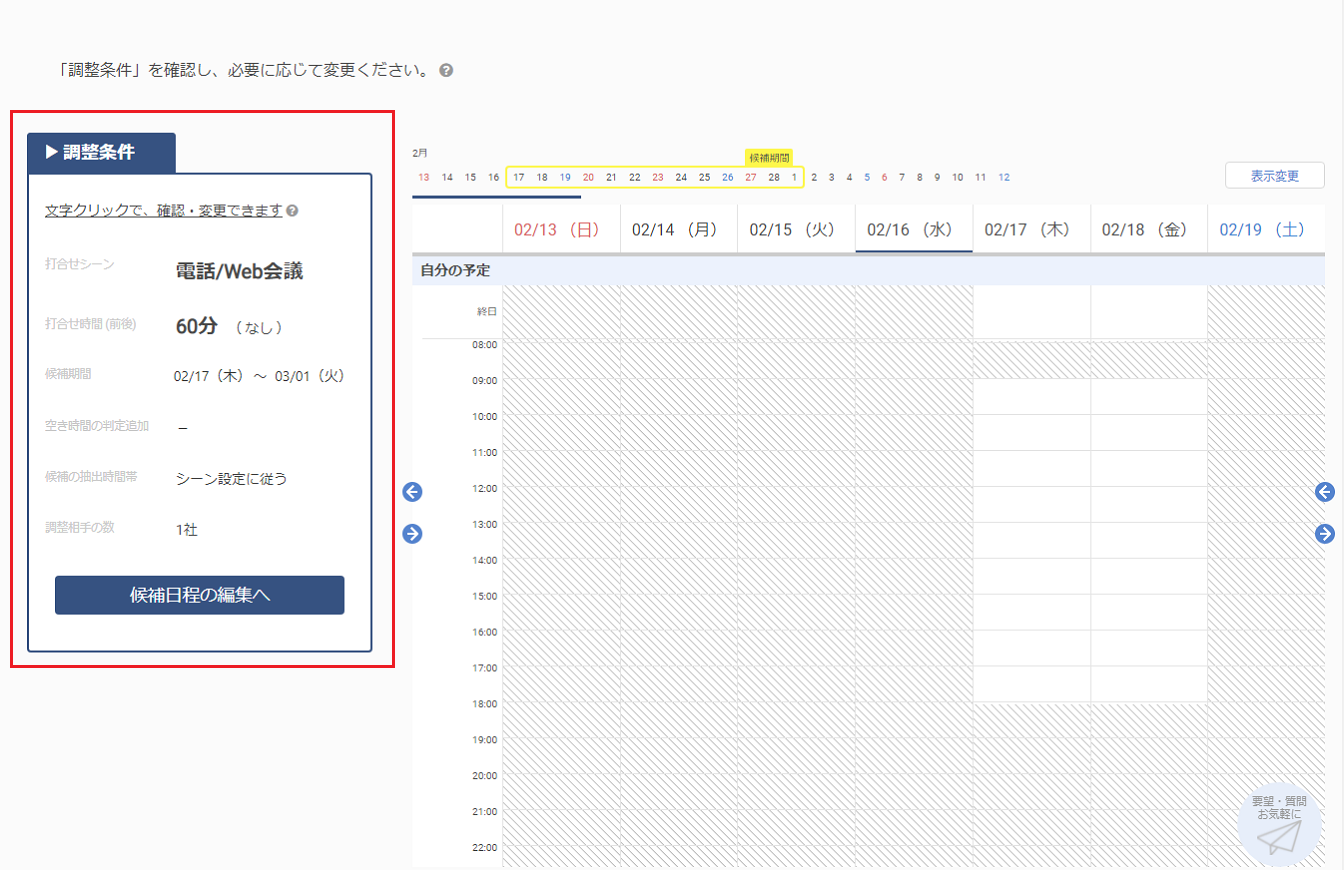Screen dimensions: 1344x870
Task: Click right arrow on calendar's right edge
Action: click(x=1325, y=534)
